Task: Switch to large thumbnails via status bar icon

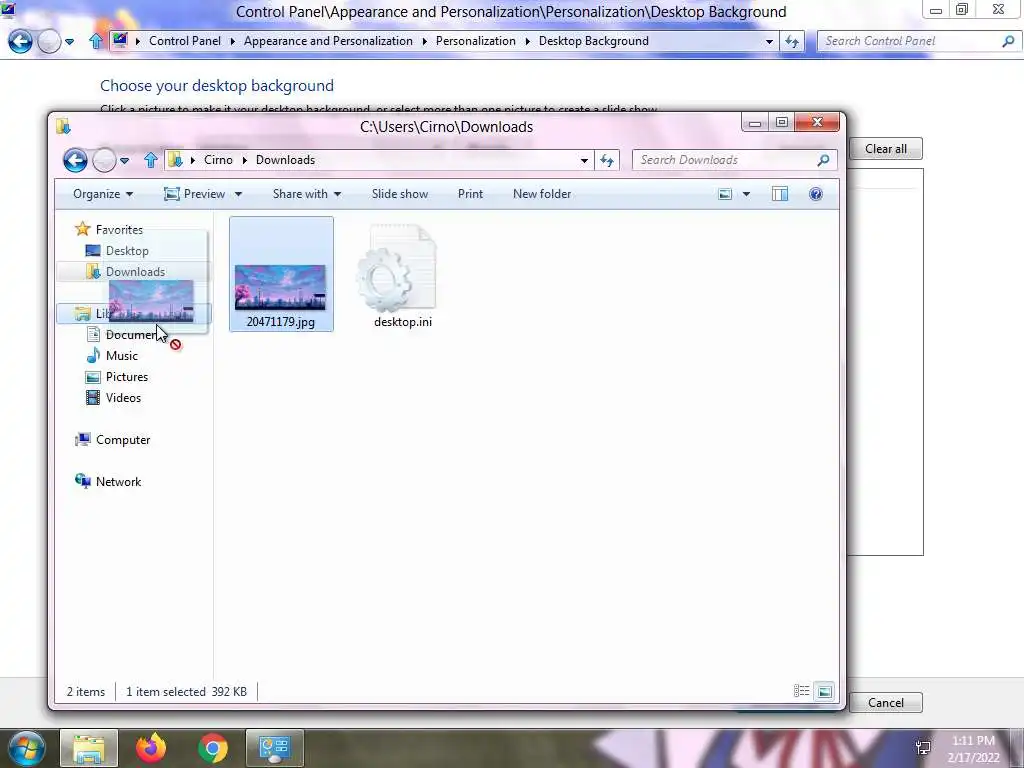Action: pyautogui.click(x=825, y=691)
